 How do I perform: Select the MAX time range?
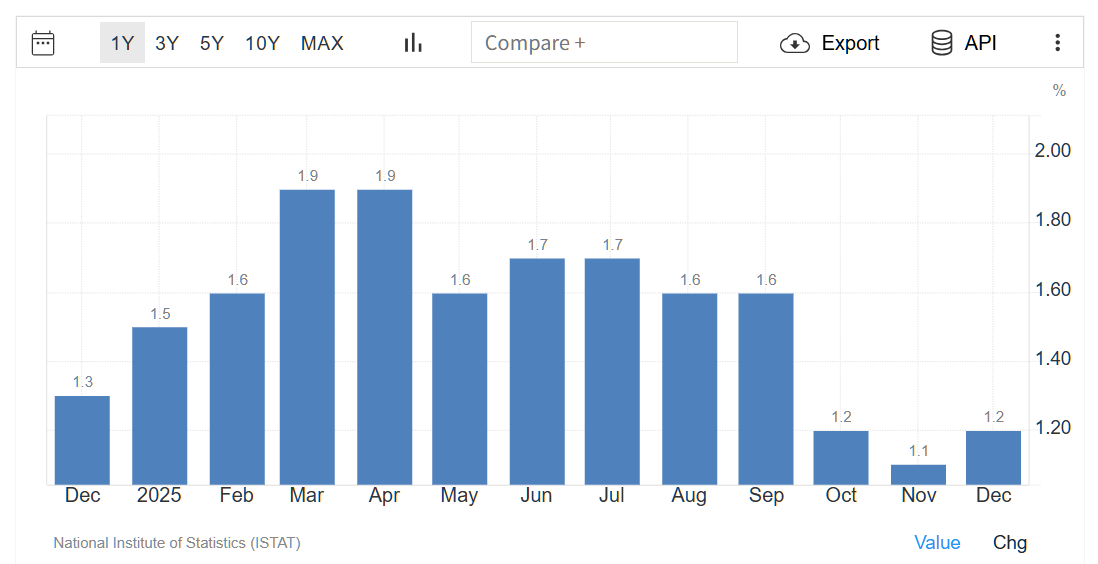click(322, 43)
